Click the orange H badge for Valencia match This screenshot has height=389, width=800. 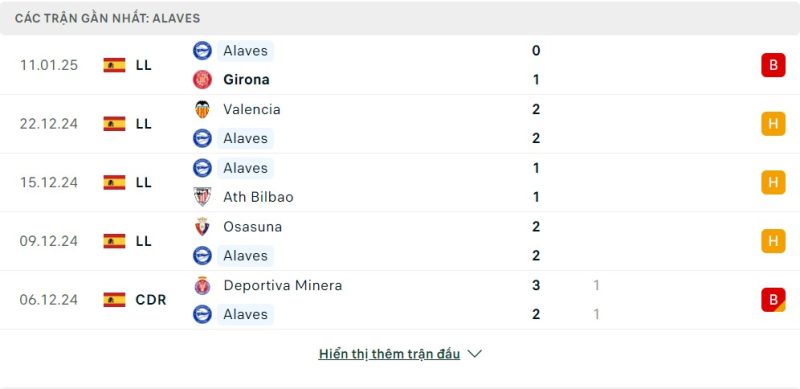pyautogui.click(x=773, y=124)
